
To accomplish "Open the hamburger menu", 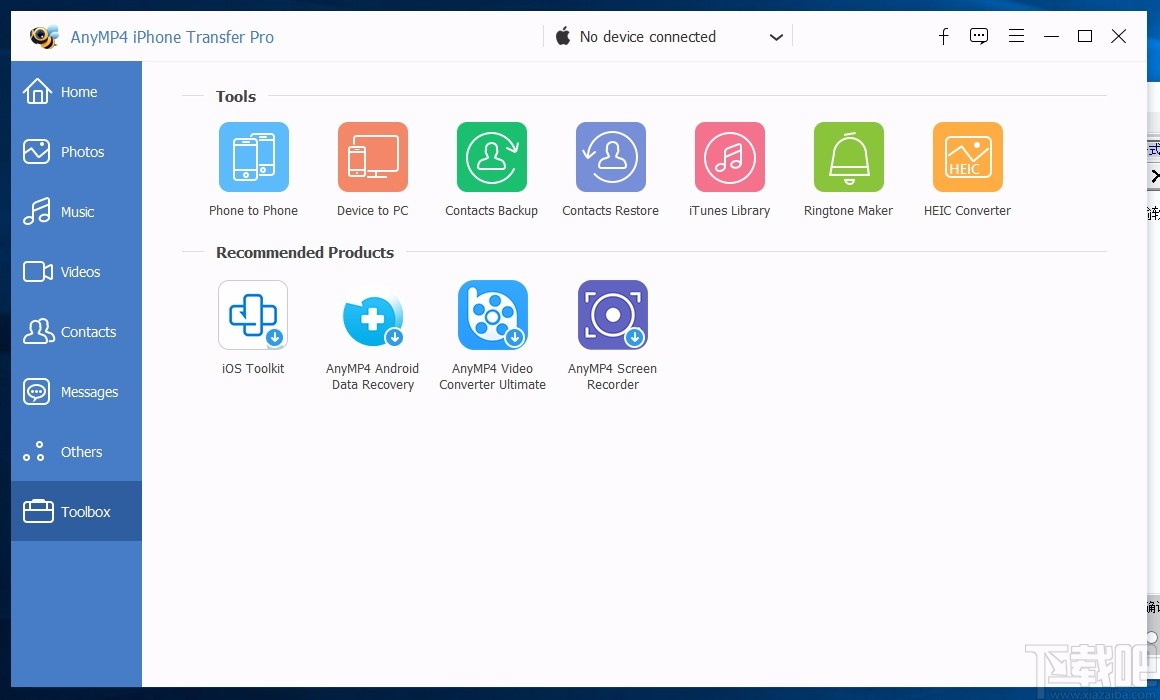I will tap(1016, 36).
